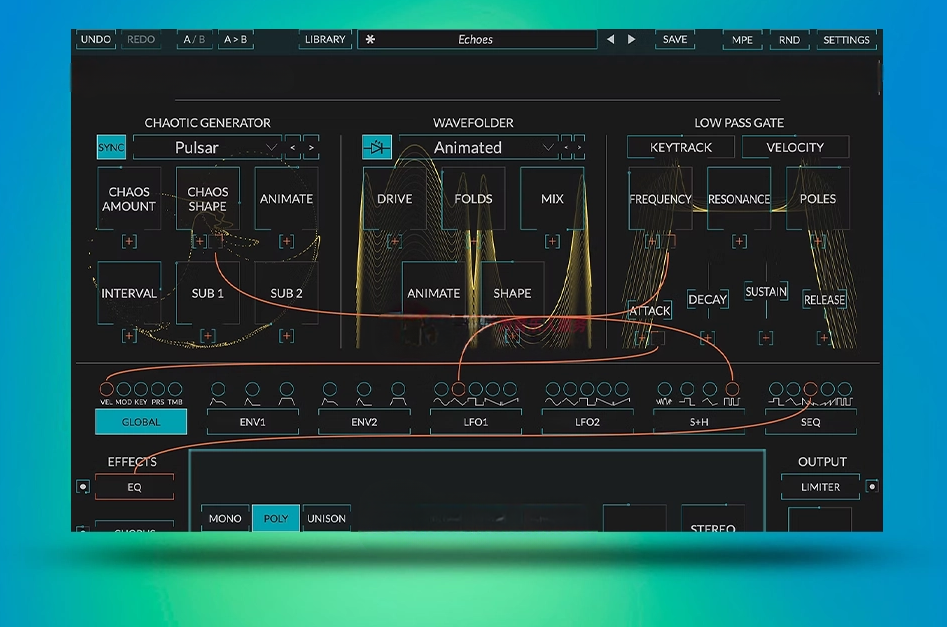Screen dimensions: 947x627
Task: Click the Echoes preset name field
Action: click(x=476, y=39)
